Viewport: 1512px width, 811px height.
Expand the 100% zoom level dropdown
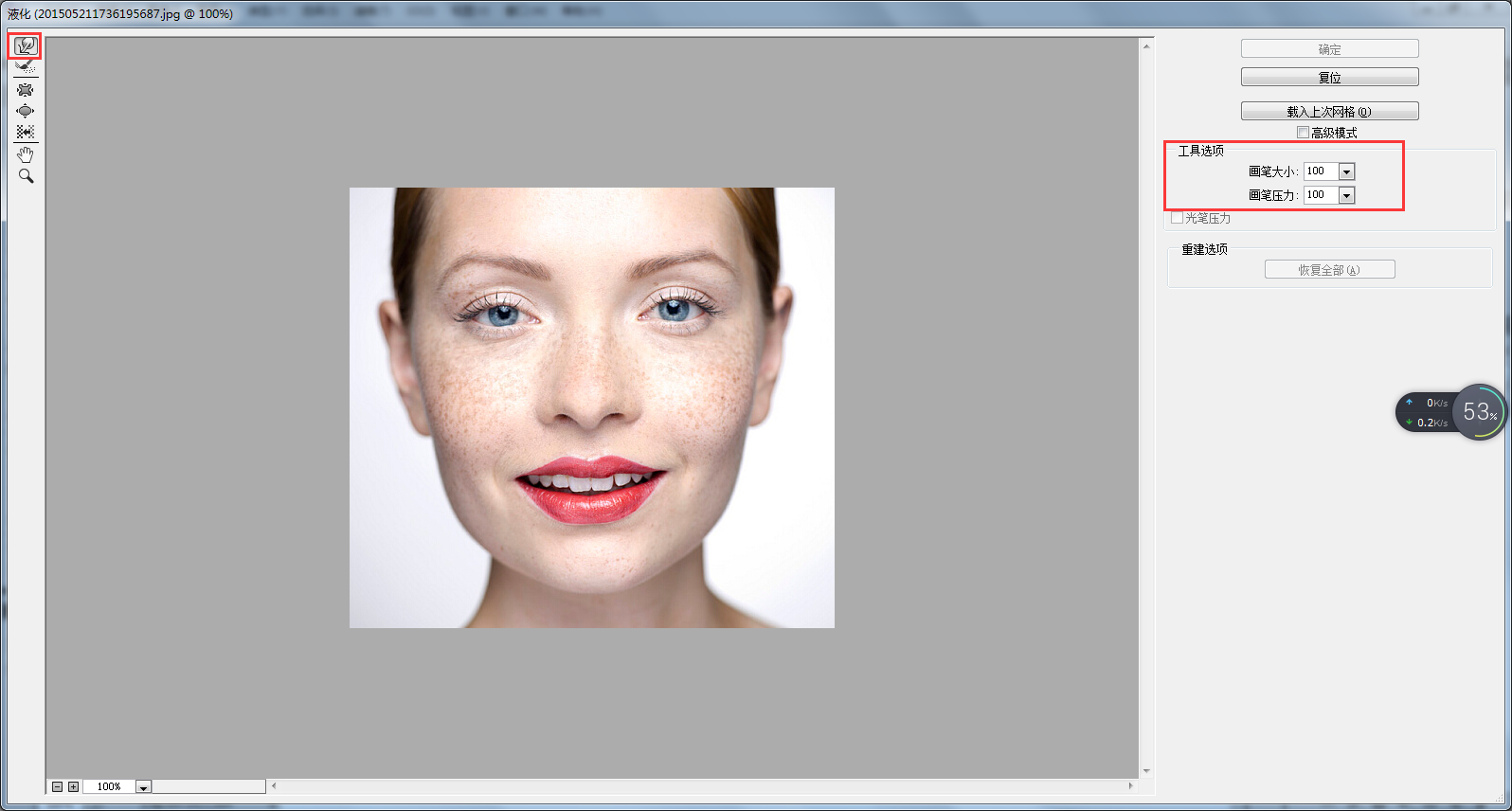[143, 786]
